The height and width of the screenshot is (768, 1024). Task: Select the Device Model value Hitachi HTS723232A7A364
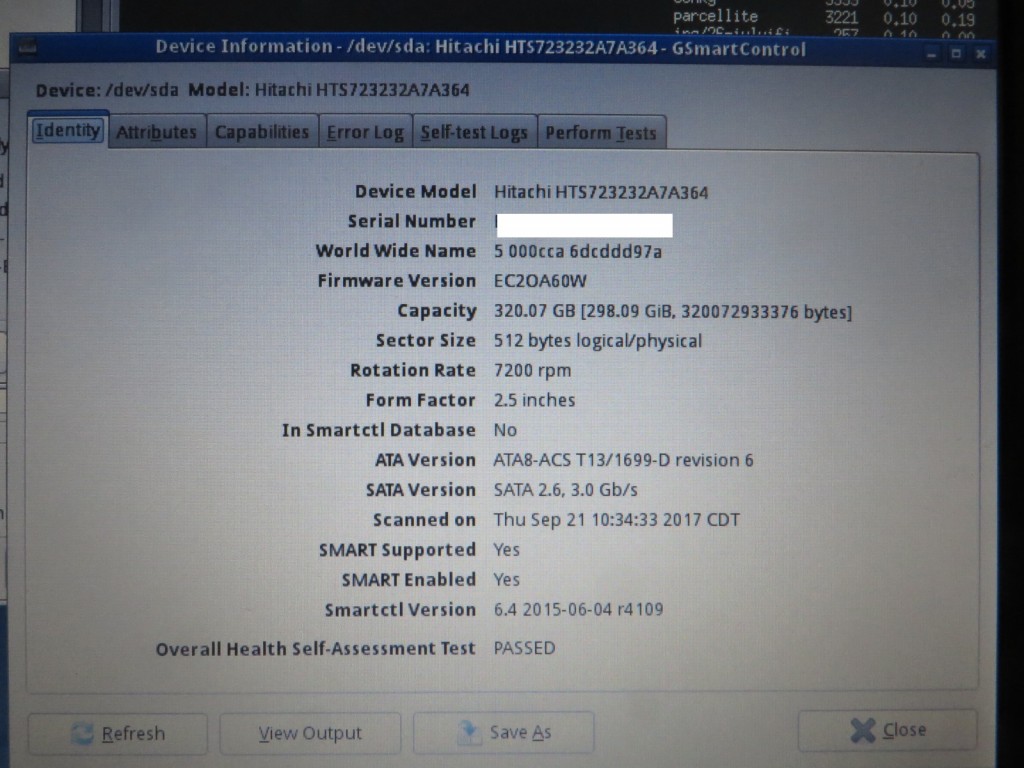[601, 192]
